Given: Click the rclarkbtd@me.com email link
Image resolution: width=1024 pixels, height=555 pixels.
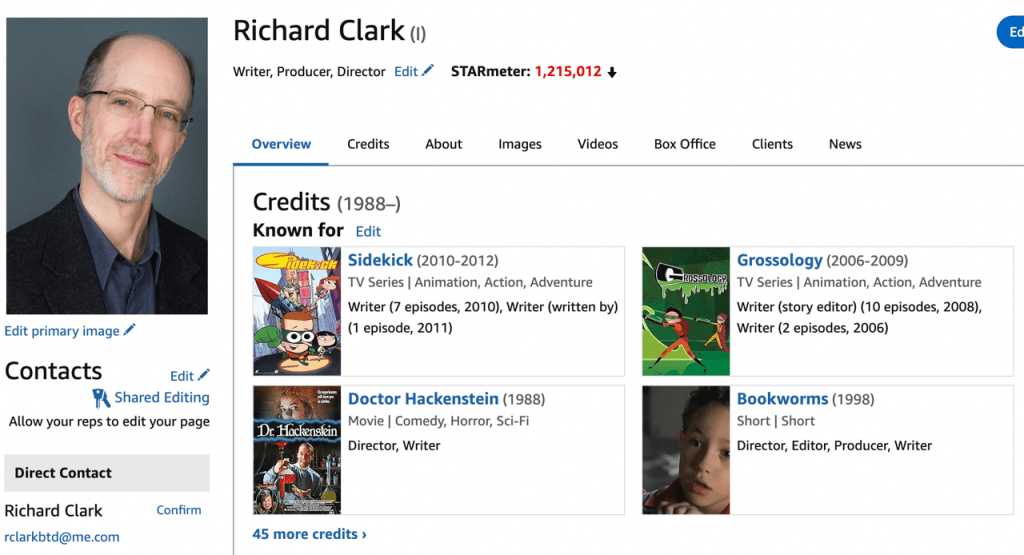Looking at the screenshot, I should click(62, 537).
